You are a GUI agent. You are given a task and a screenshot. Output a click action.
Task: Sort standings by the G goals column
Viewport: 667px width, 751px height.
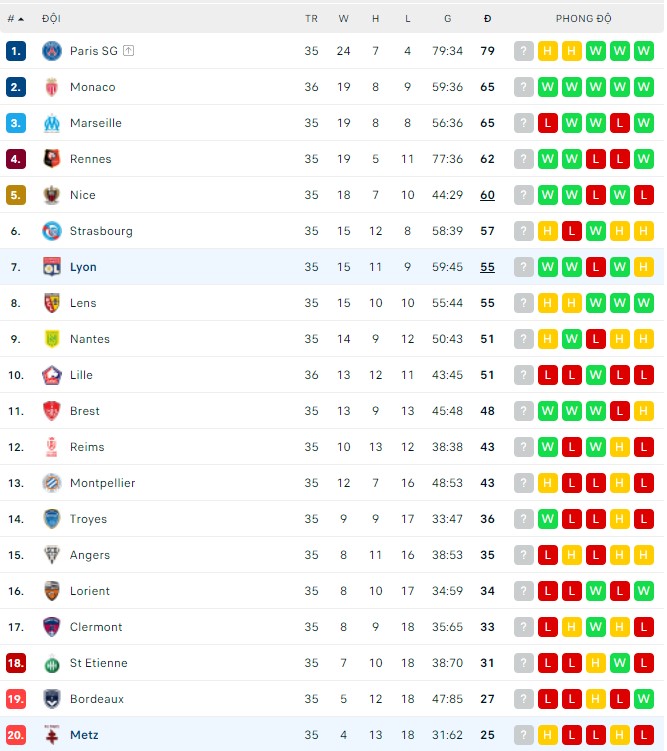point(447,19)
